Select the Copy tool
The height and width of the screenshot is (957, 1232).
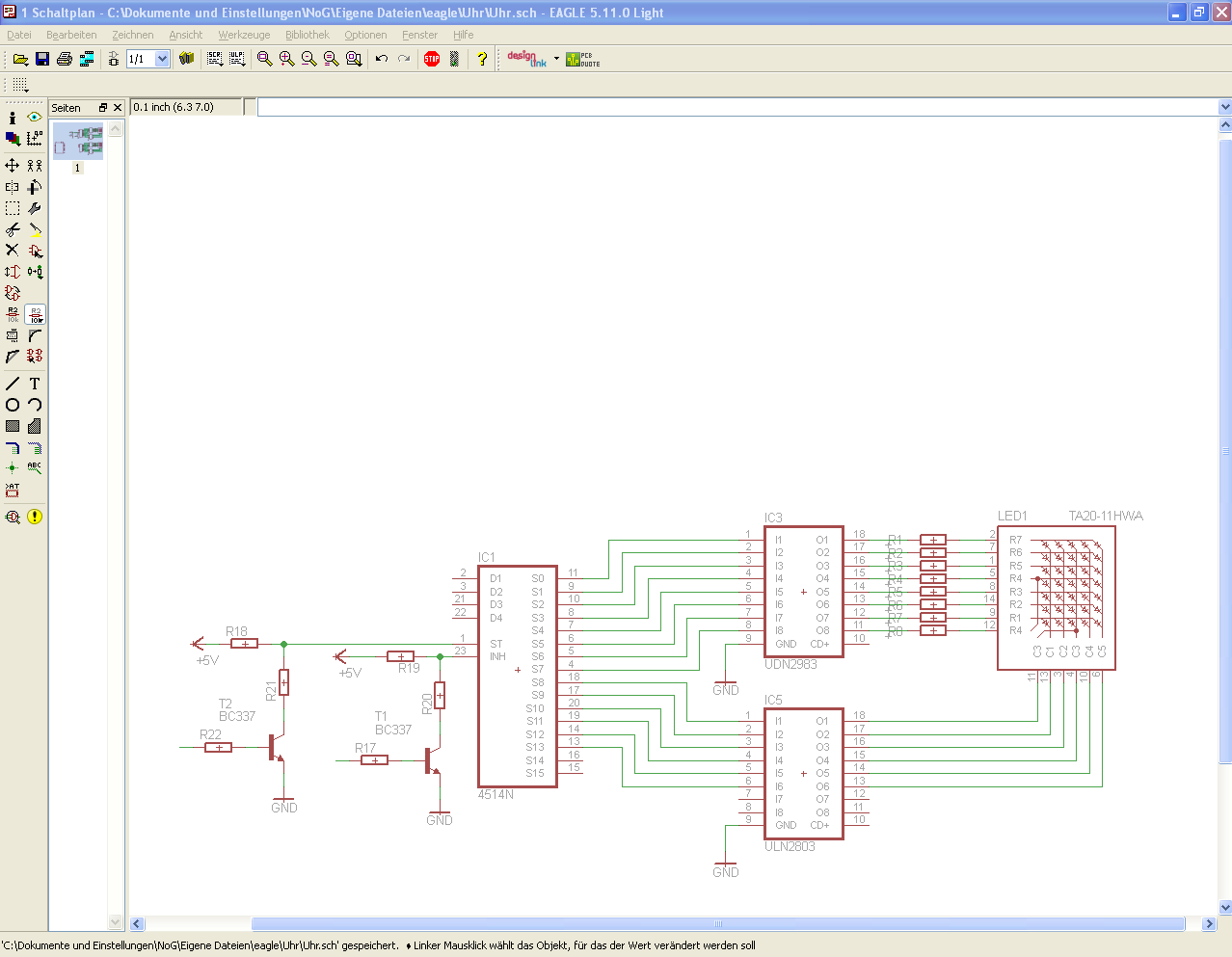tap(35, 166)
